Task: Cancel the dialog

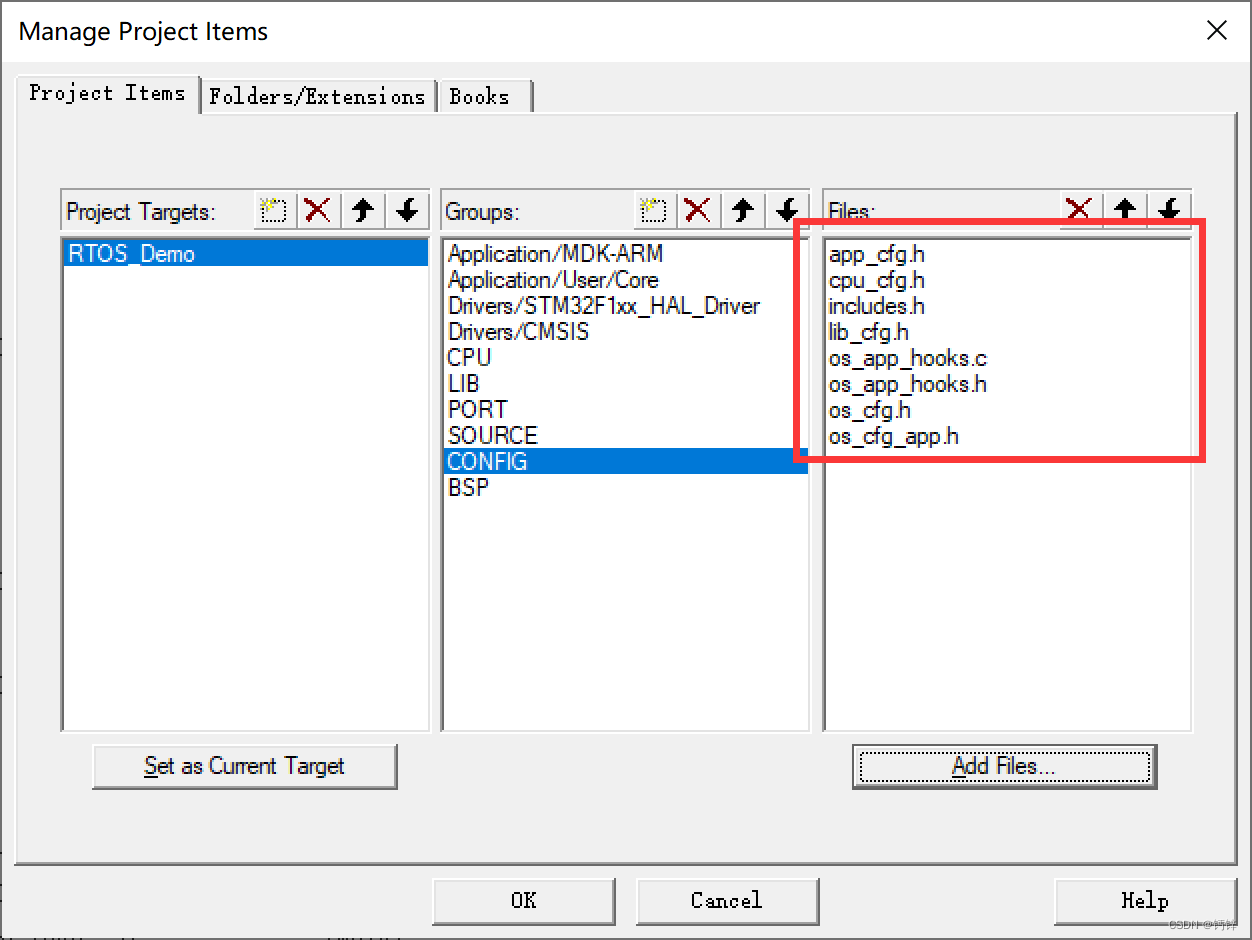Action: point(727,901)
